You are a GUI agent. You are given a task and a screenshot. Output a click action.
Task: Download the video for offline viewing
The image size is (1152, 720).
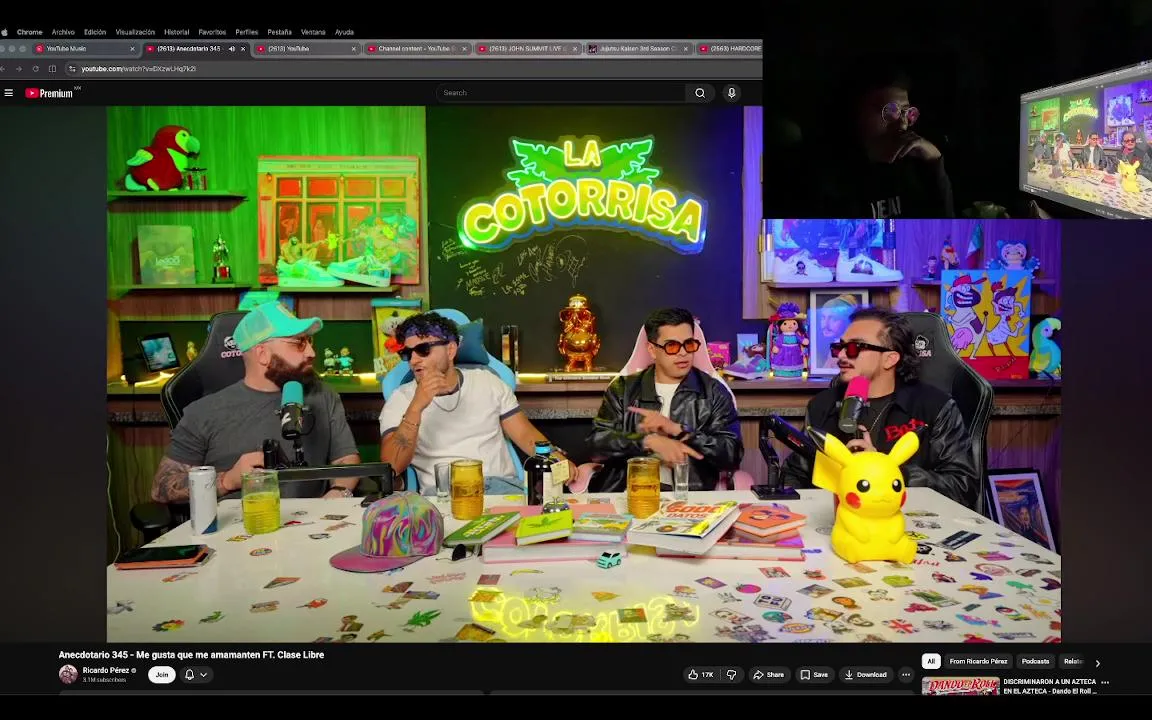coord(865,674)
